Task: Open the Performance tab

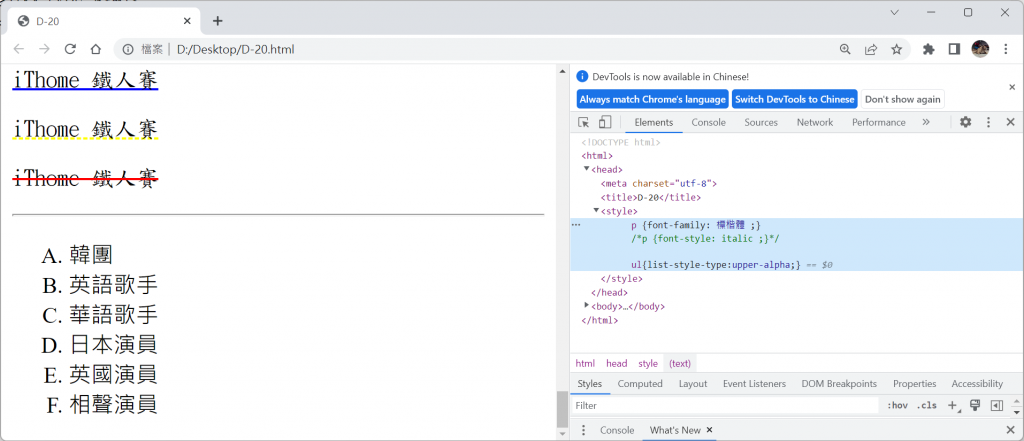Action: pos(878,122)
